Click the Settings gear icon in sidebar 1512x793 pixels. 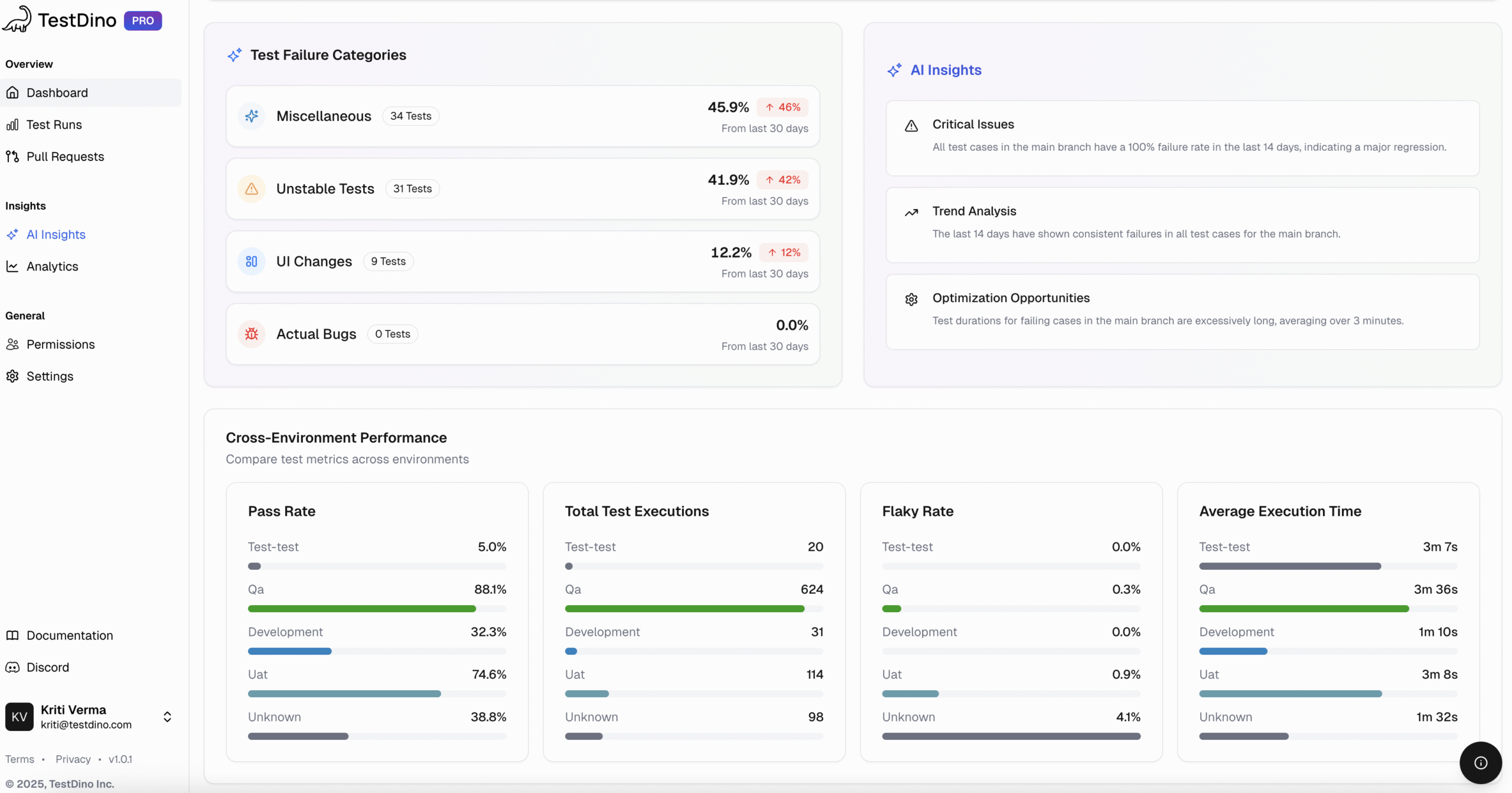12,376
